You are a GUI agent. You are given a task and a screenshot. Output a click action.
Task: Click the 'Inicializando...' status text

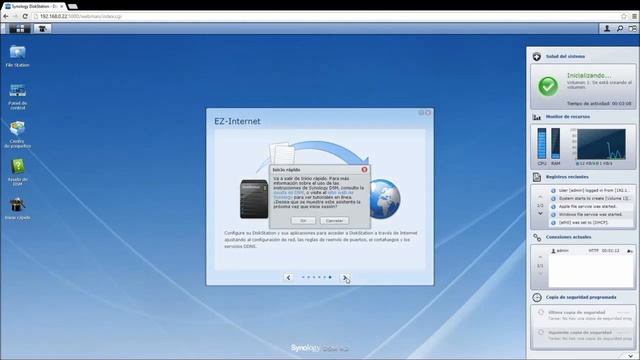click(589, 76)
